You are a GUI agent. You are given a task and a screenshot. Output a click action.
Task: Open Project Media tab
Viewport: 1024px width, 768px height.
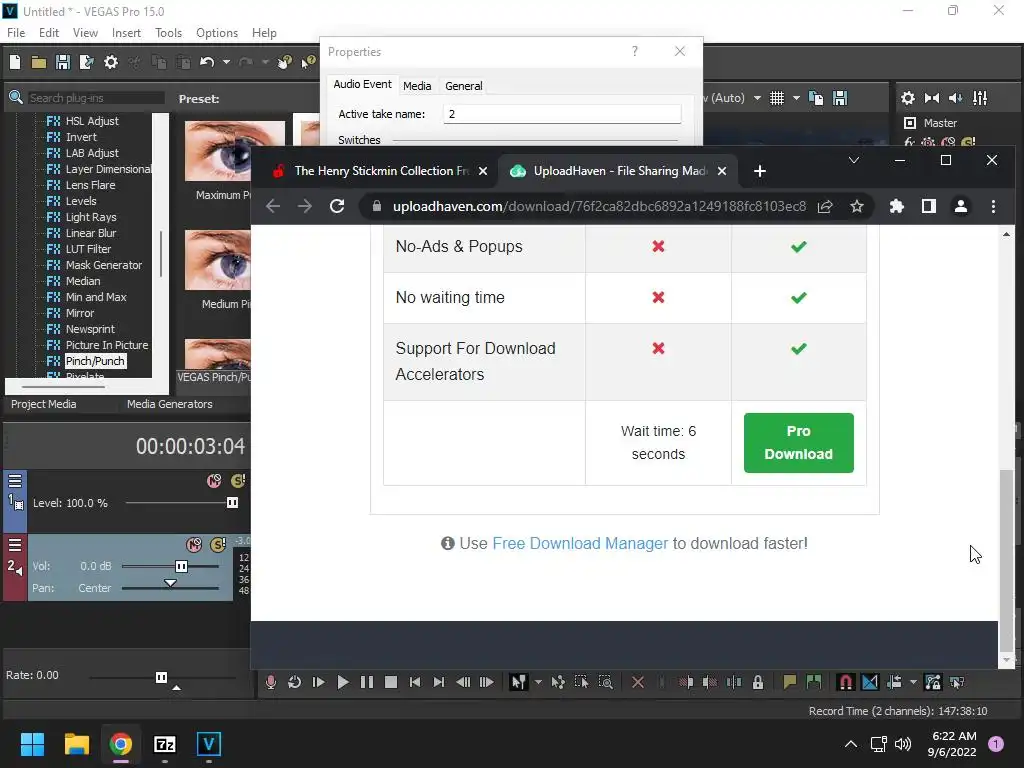tap(43, 404)
